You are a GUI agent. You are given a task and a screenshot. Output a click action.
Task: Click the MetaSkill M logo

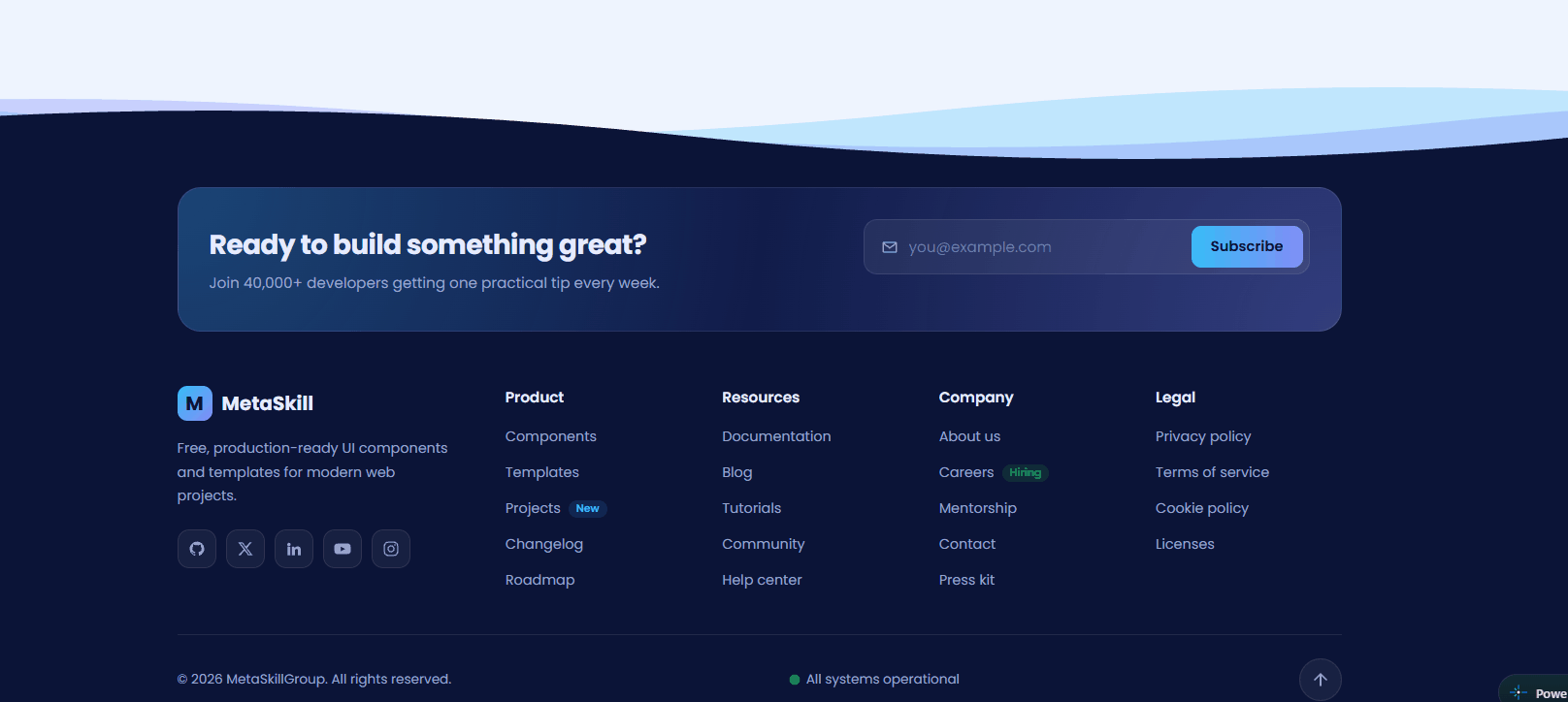(195, 403)
